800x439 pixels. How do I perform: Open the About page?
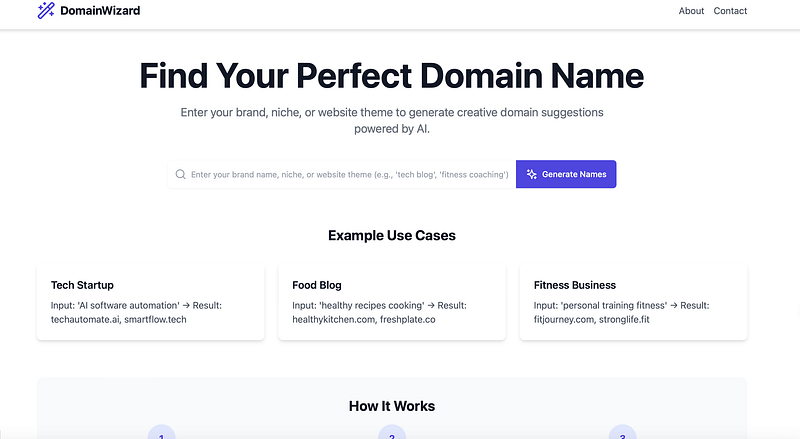(x=691, y=11)
